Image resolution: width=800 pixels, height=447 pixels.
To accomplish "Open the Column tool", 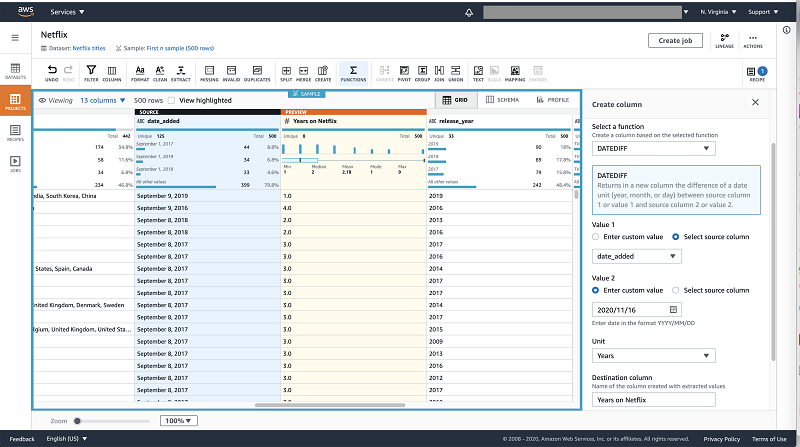I will point(112,72).
